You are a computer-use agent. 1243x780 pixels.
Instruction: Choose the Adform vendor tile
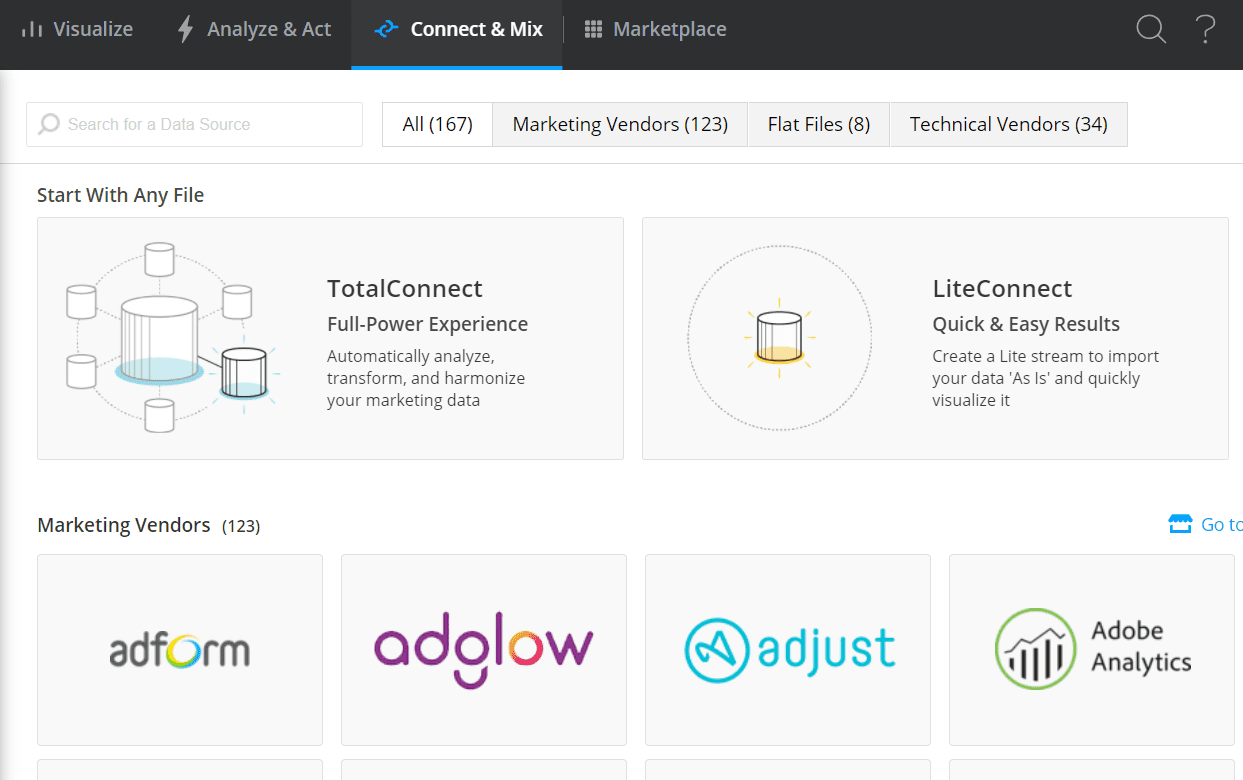(x=180, y=650)
